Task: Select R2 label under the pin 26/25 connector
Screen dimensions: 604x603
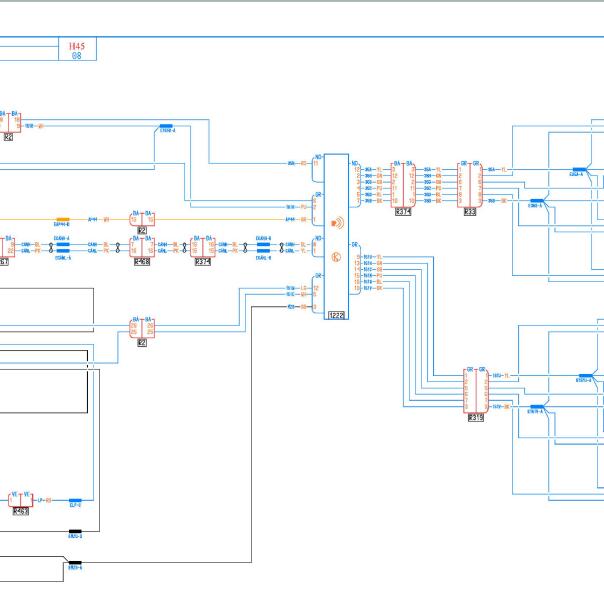Action: [142, 343]
